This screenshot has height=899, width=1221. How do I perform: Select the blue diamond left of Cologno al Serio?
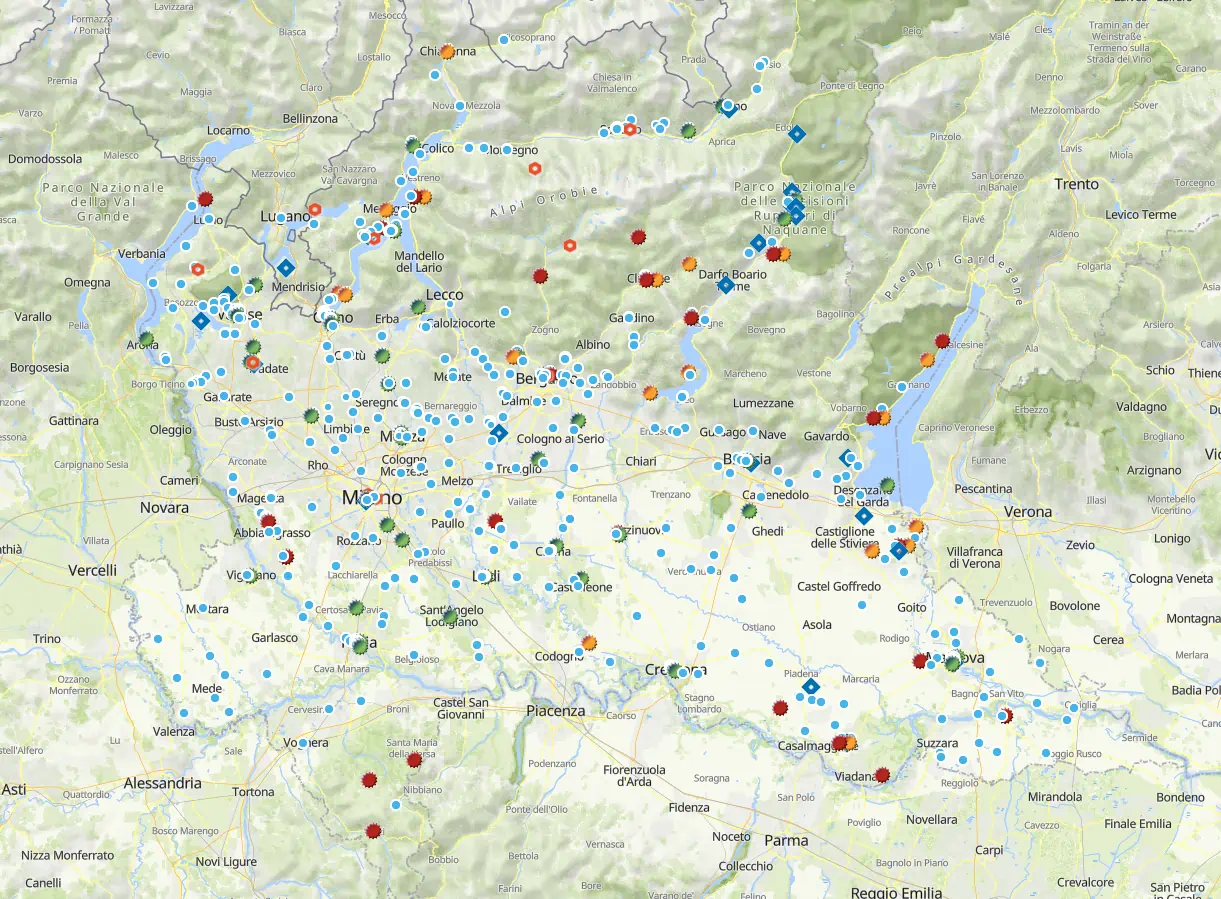click(x=498, y=433)
